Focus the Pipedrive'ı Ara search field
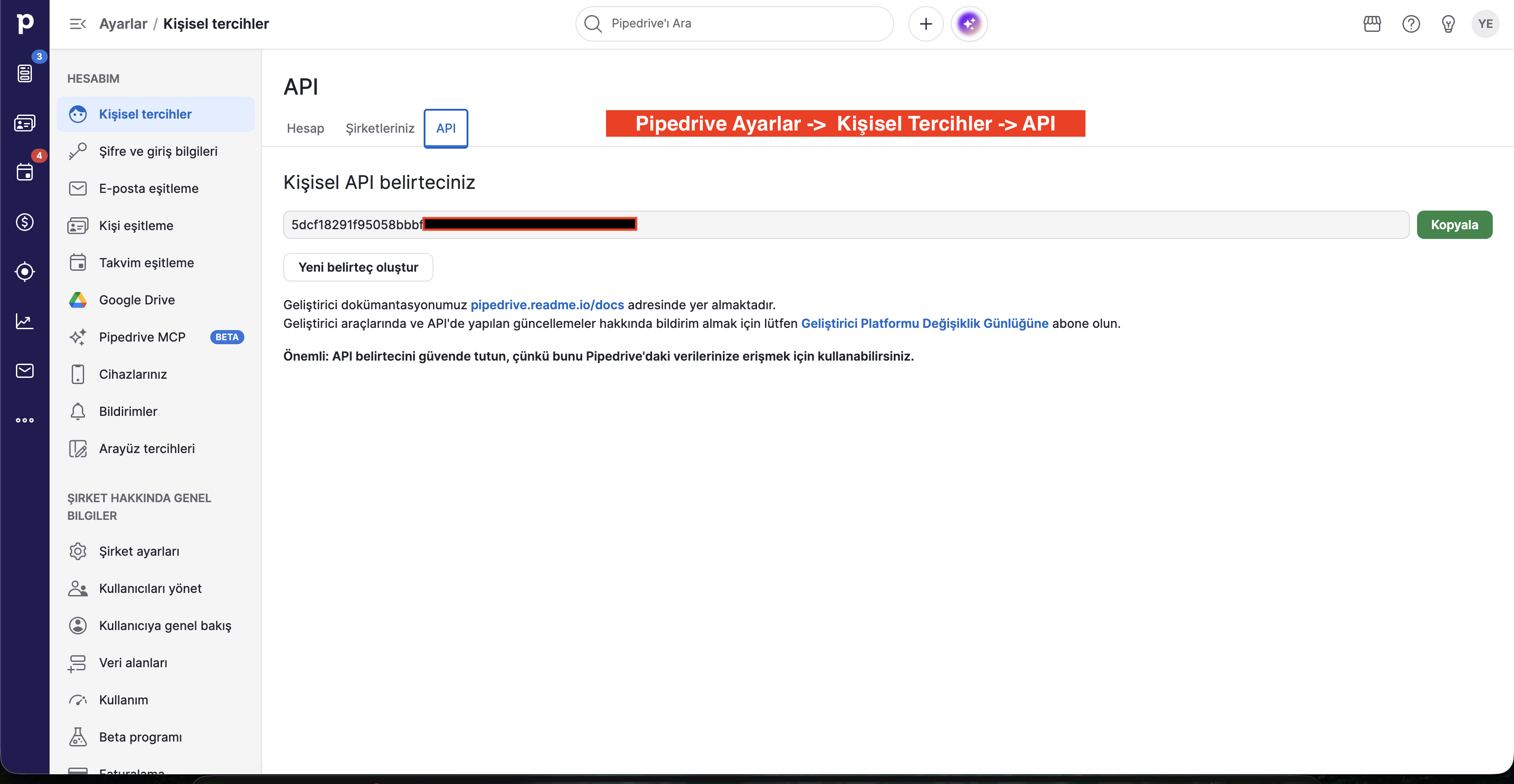The image size is (1514, 784). [735, 24]
